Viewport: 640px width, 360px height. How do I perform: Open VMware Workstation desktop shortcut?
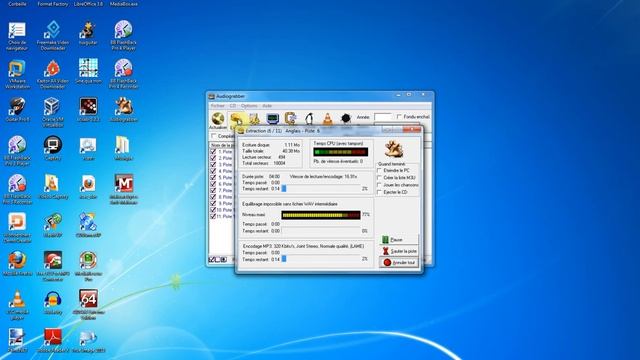point(17,74)
